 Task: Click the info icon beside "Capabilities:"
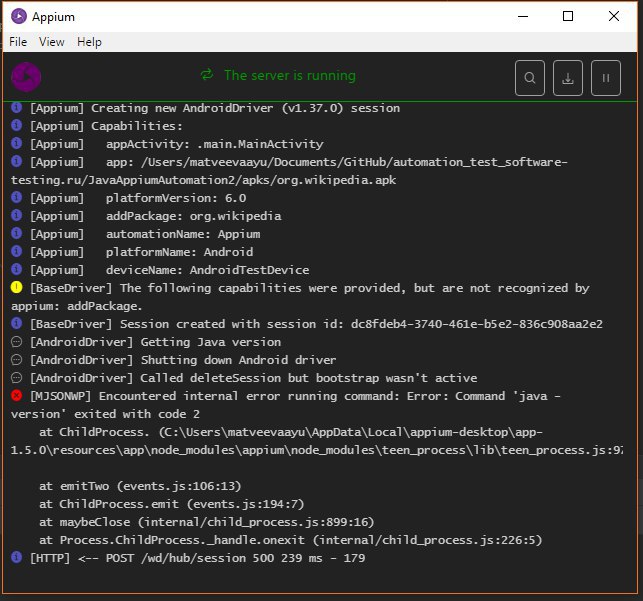point(16,125)
